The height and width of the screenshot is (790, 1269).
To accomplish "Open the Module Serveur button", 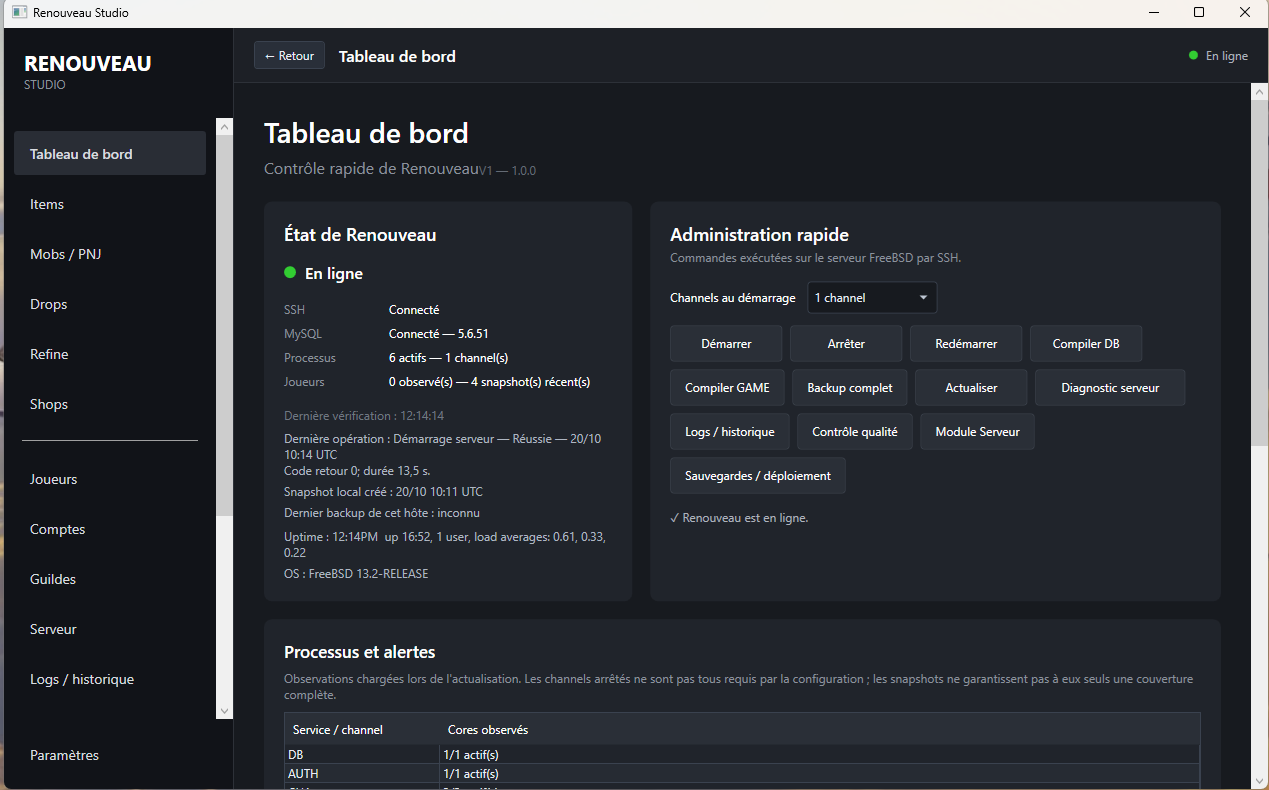I will pos(977,431).
